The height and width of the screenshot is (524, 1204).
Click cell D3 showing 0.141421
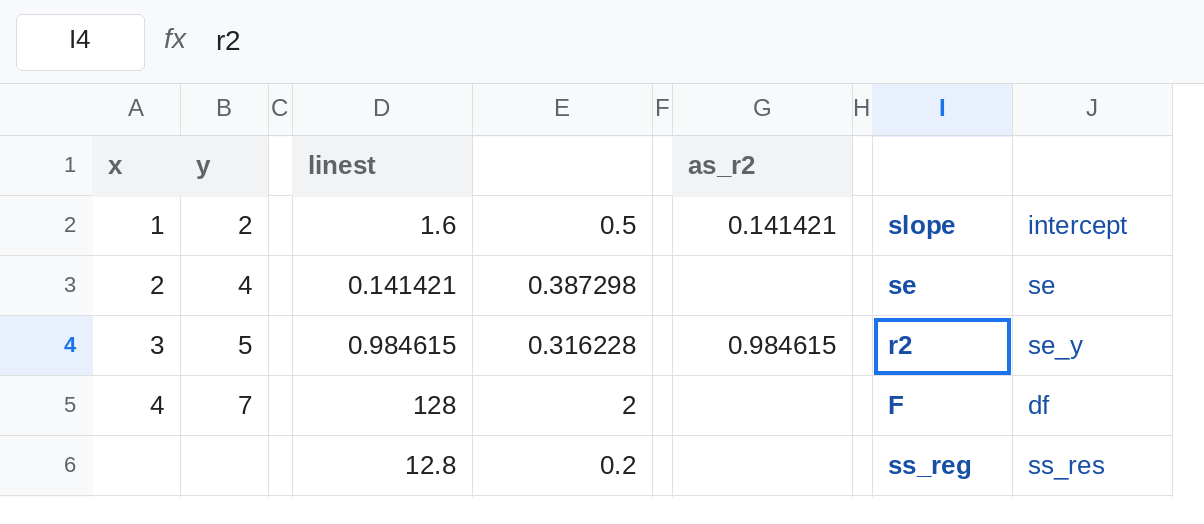tap(382, 285)
